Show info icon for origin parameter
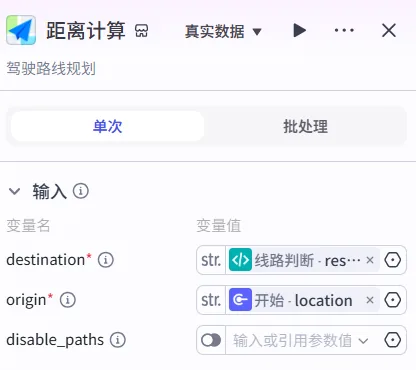 coord(68,300)
